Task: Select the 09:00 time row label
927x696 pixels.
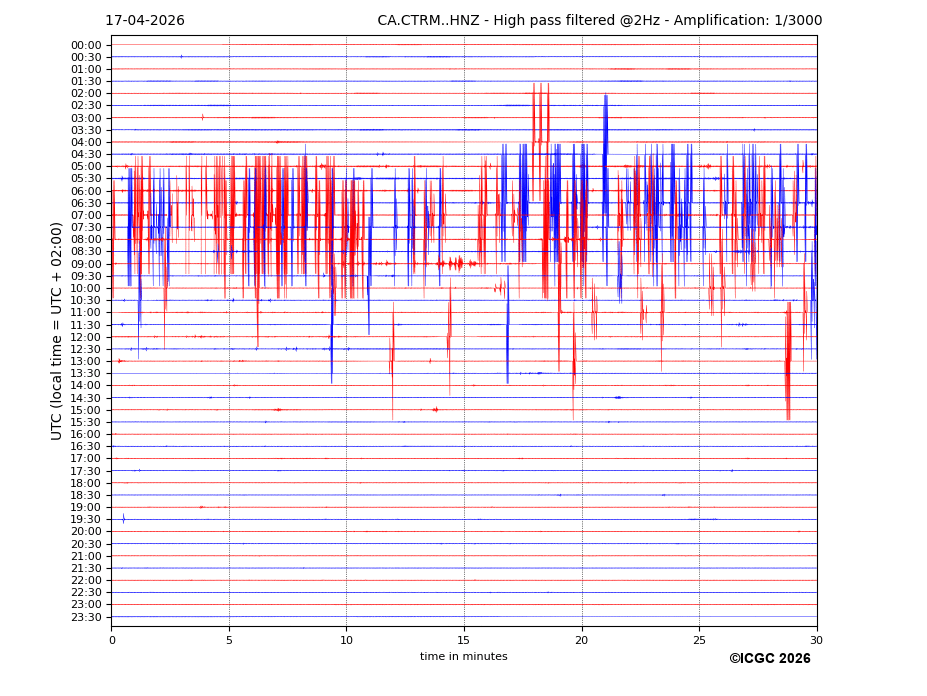Action: [86, 264]
